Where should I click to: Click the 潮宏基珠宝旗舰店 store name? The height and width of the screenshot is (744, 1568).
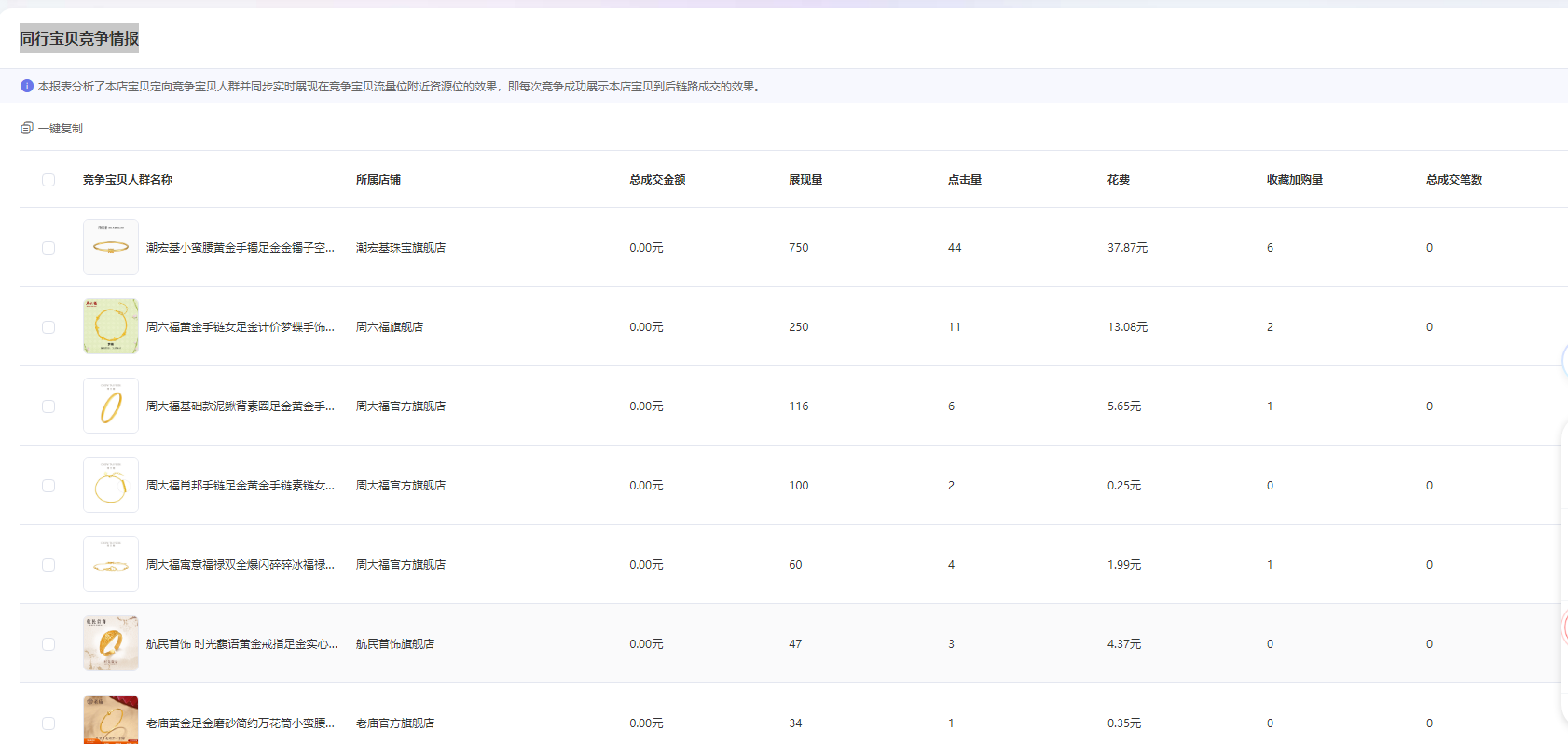click(401, 248)
